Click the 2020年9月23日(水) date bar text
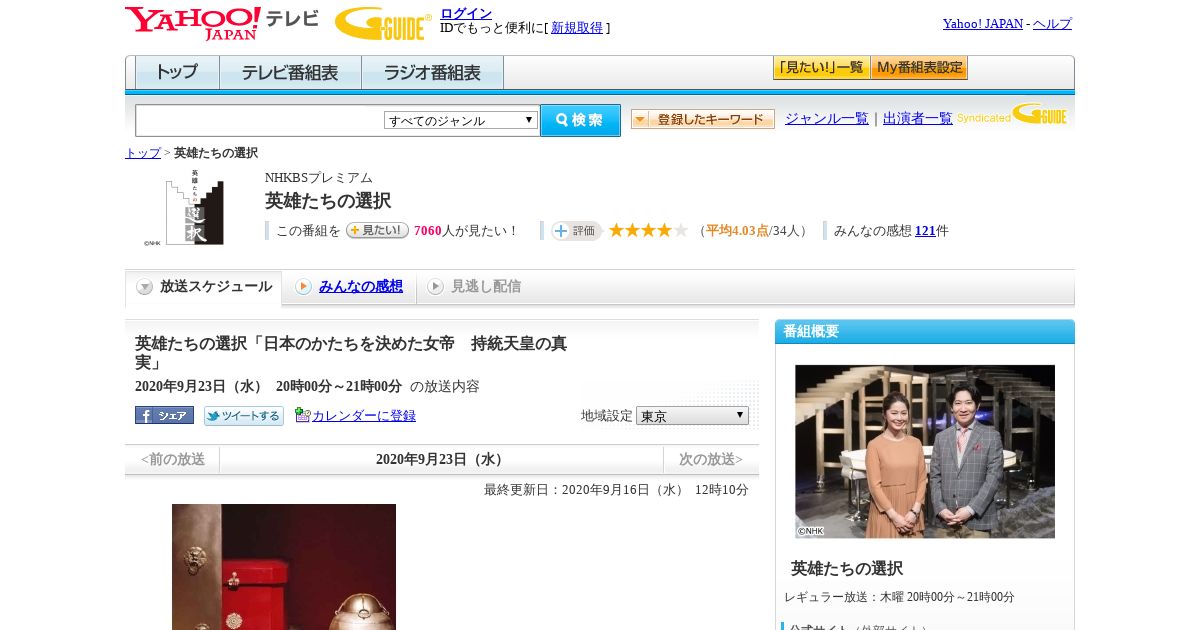The image size is (1200, 630). (441, 460)
